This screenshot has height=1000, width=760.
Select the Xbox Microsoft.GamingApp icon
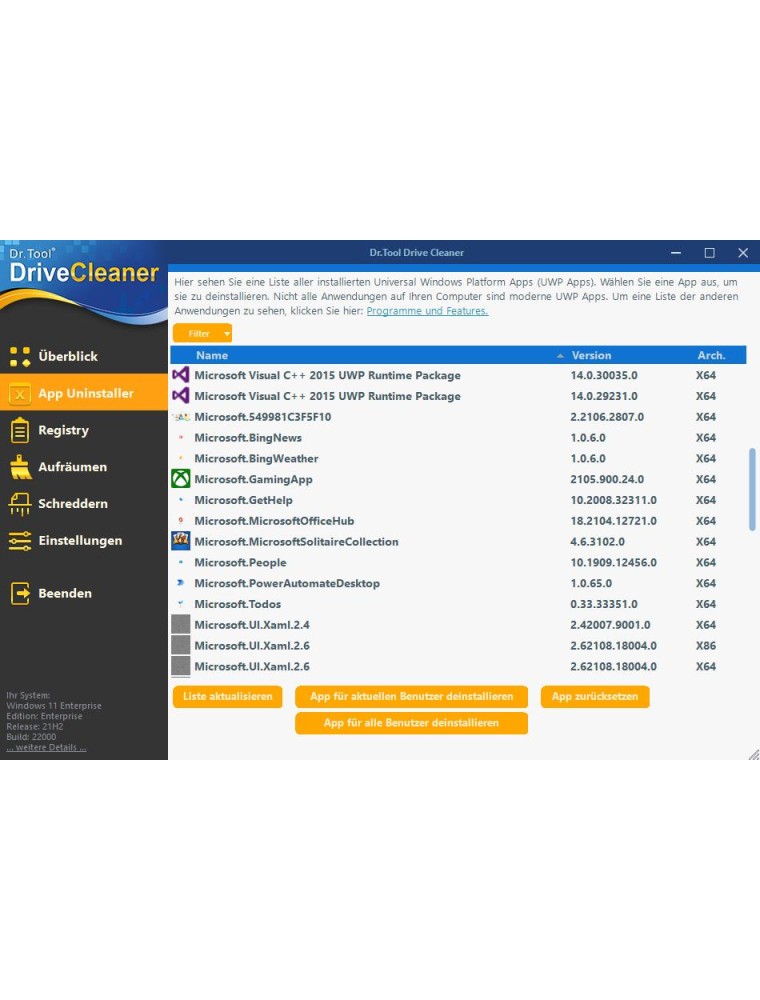point(181,479)
